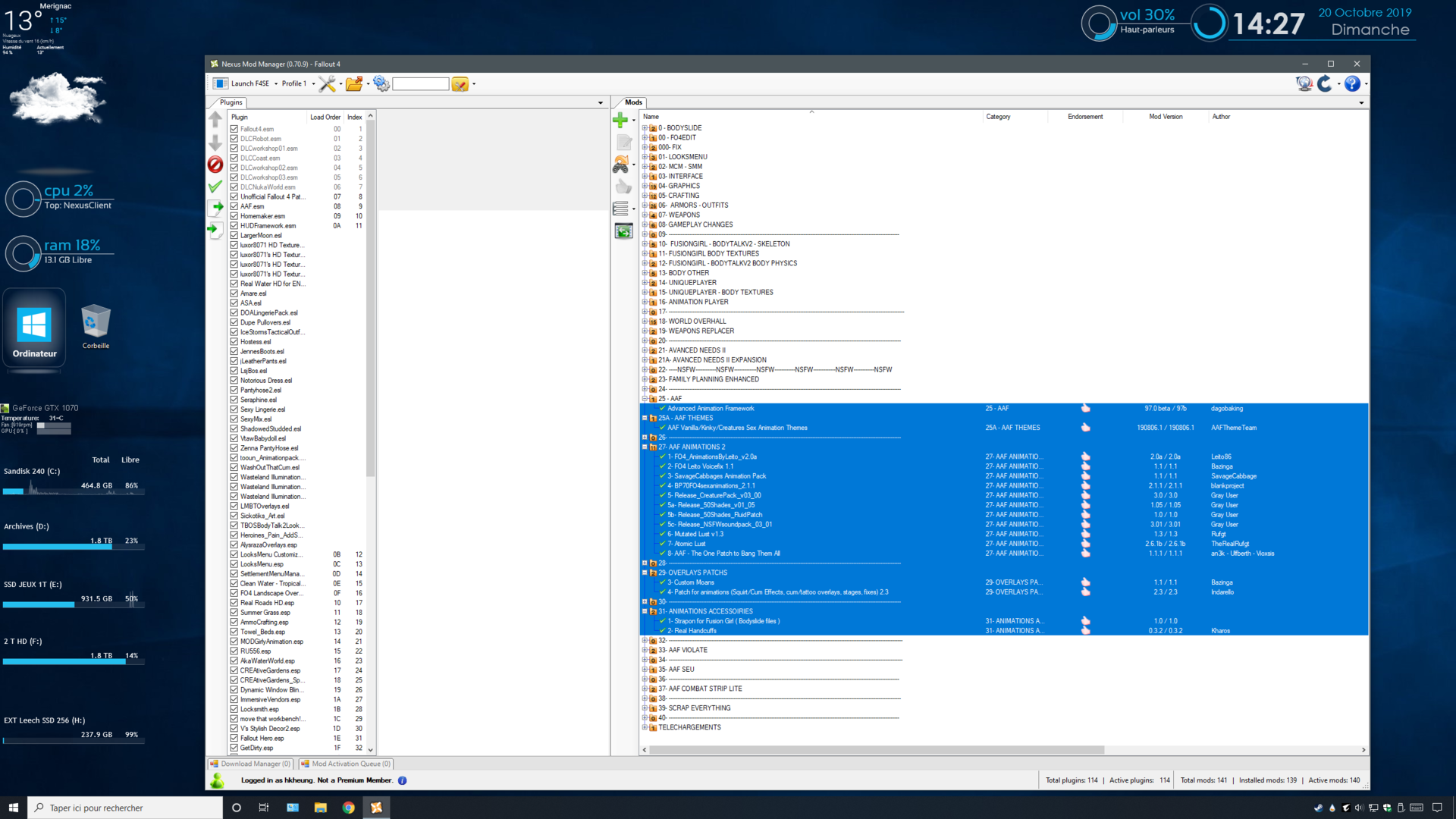Click the green plus add mod icon
This screenshot has height=819, width=1456.
click(x=620, y=120)
